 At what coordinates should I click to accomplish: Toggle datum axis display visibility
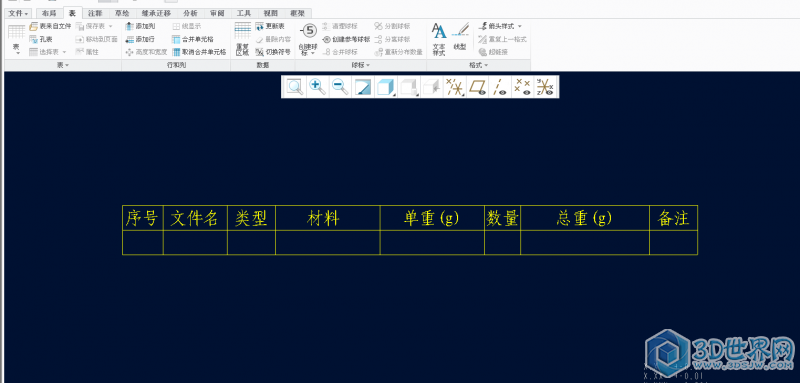pyautogui.click(x=500, y=87)
